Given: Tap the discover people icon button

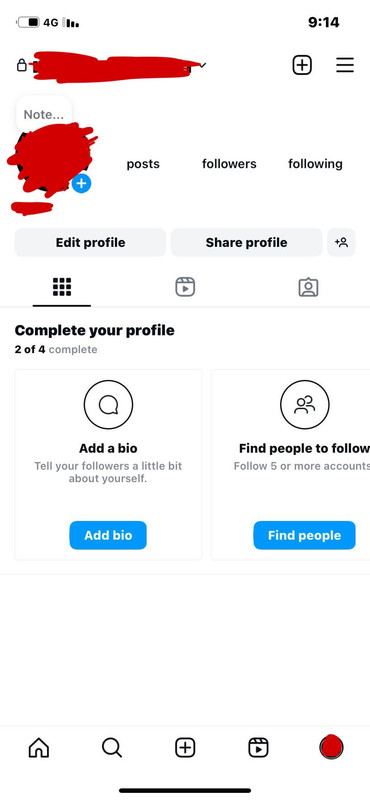Looking at the screenshot, I should point(341,242).
